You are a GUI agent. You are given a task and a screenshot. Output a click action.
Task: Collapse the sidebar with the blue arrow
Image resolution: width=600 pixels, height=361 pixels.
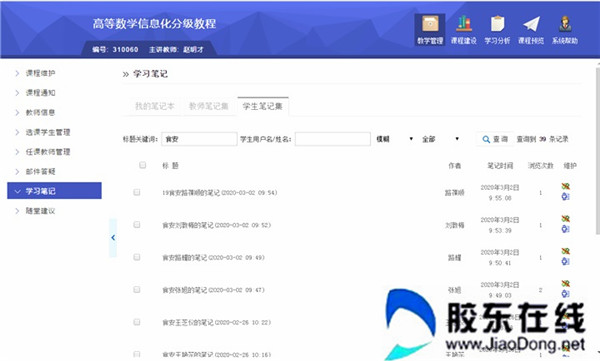113,238
